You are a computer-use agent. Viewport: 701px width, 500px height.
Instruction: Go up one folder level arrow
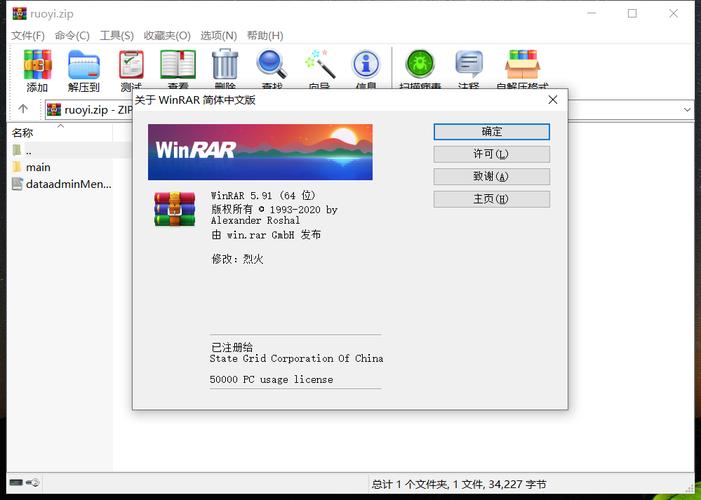pyautogui.click(x=23, y=109)
